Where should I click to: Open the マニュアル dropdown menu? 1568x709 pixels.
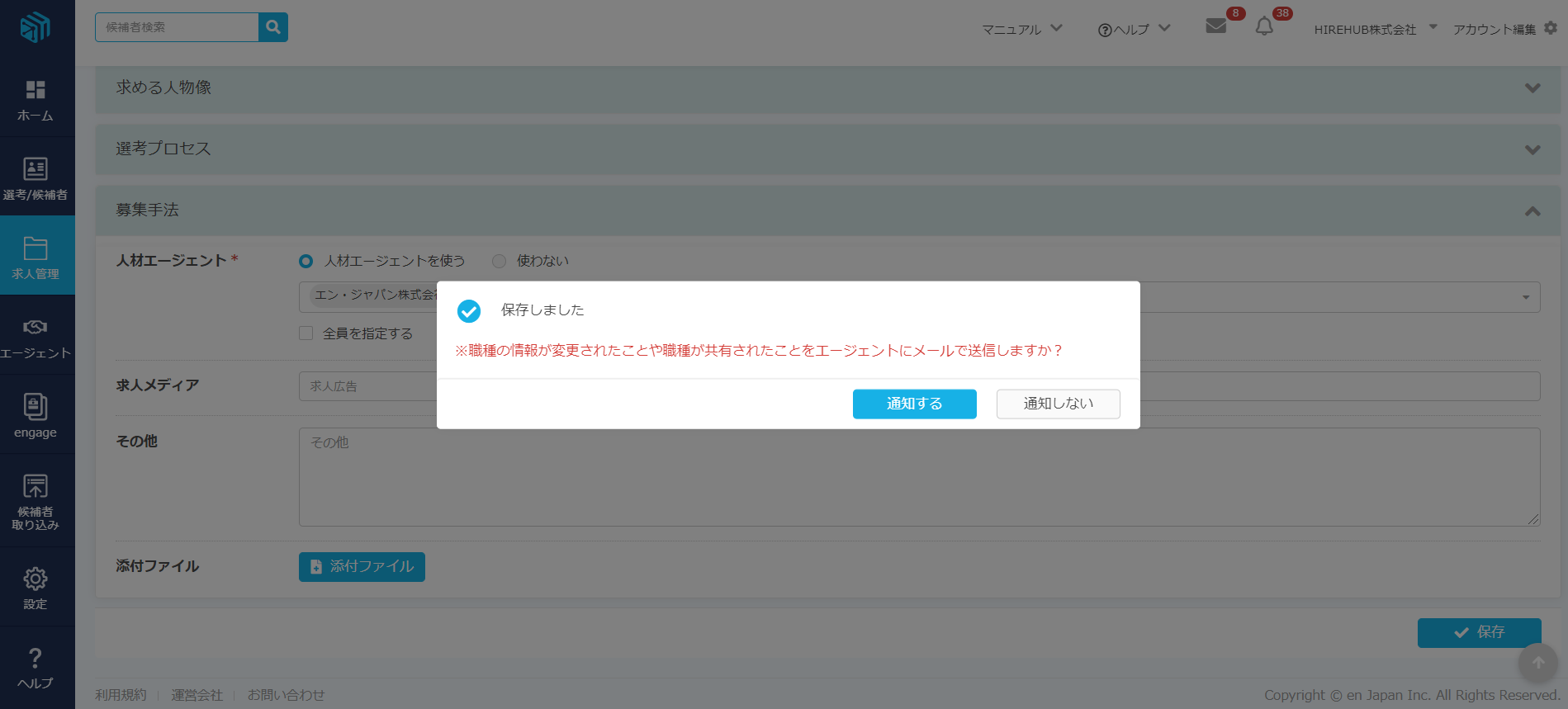1021,29
